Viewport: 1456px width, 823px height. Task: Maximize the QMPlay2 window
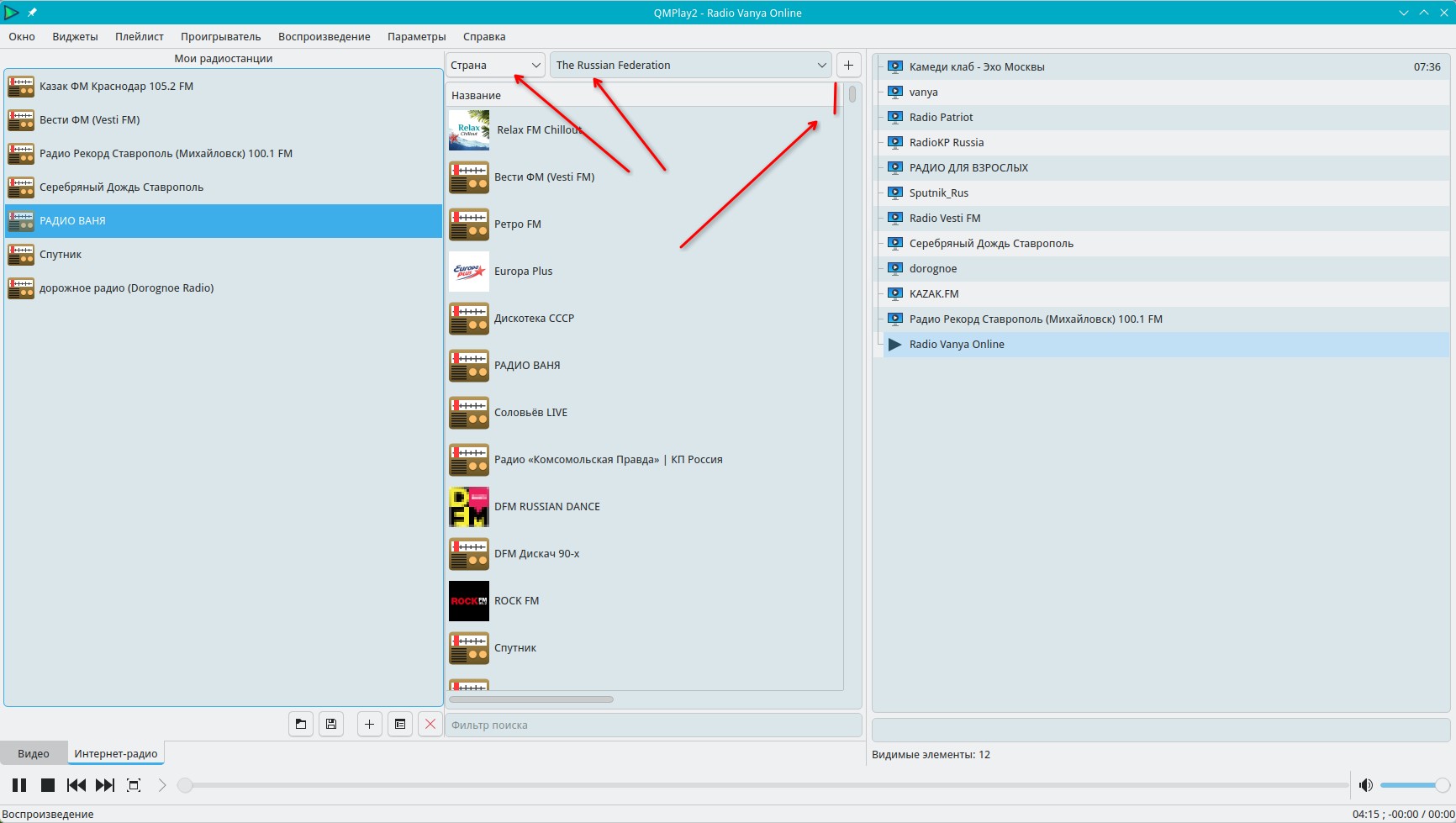click(x=1423, y=13)
